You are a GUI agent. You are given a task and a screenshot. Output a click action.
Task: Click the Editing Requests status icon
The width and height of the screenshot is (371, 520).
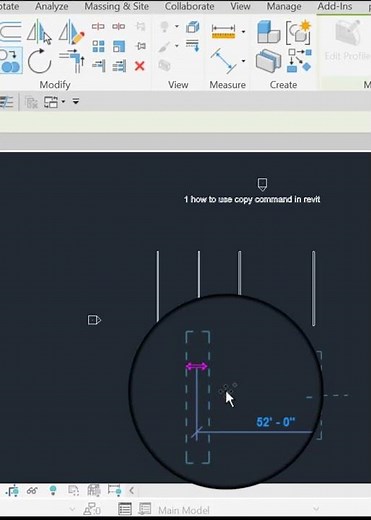[92, 509]
